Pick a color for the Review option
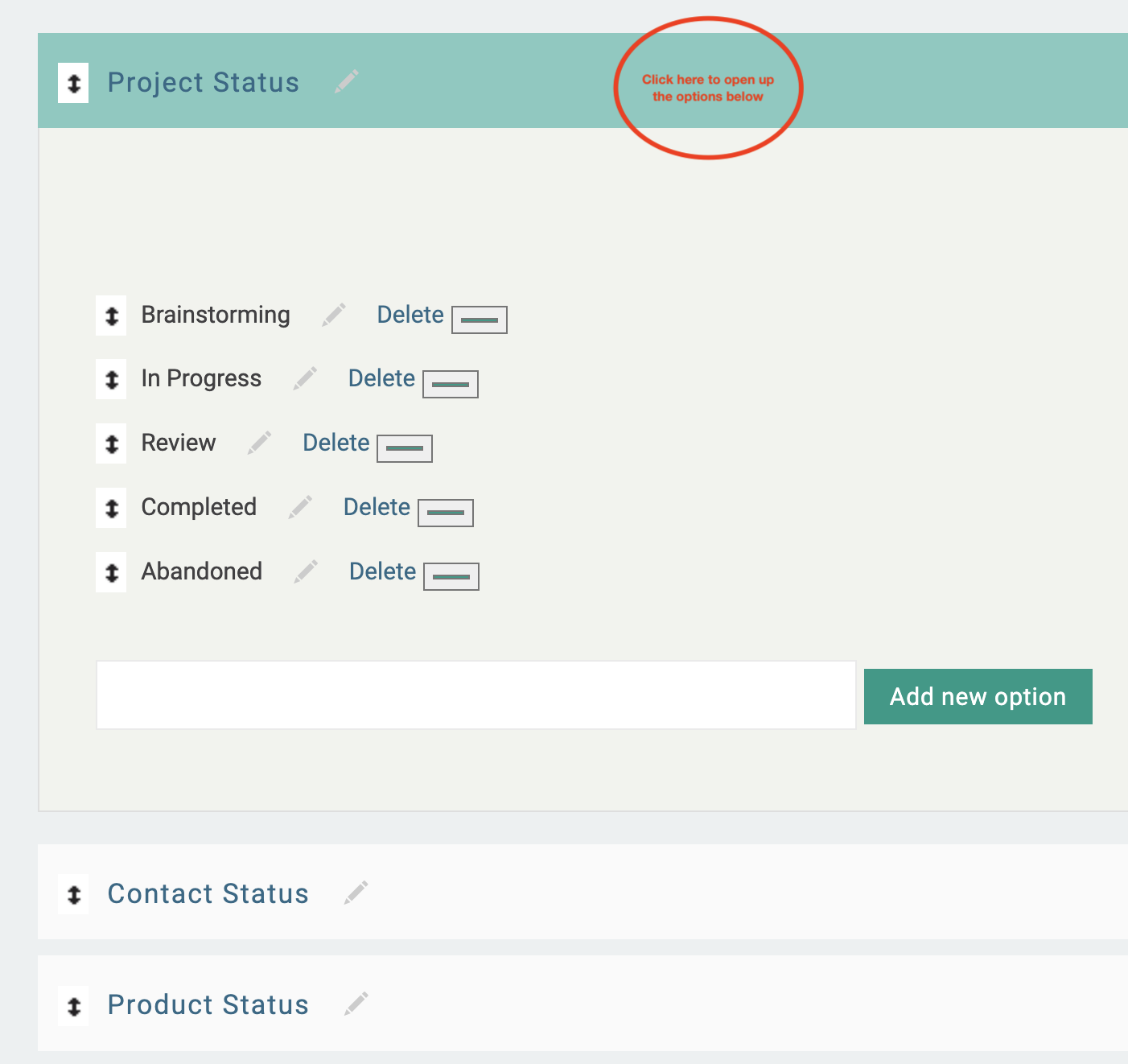The height and width of the screenshot is (1064, 1128). point(405,448)
